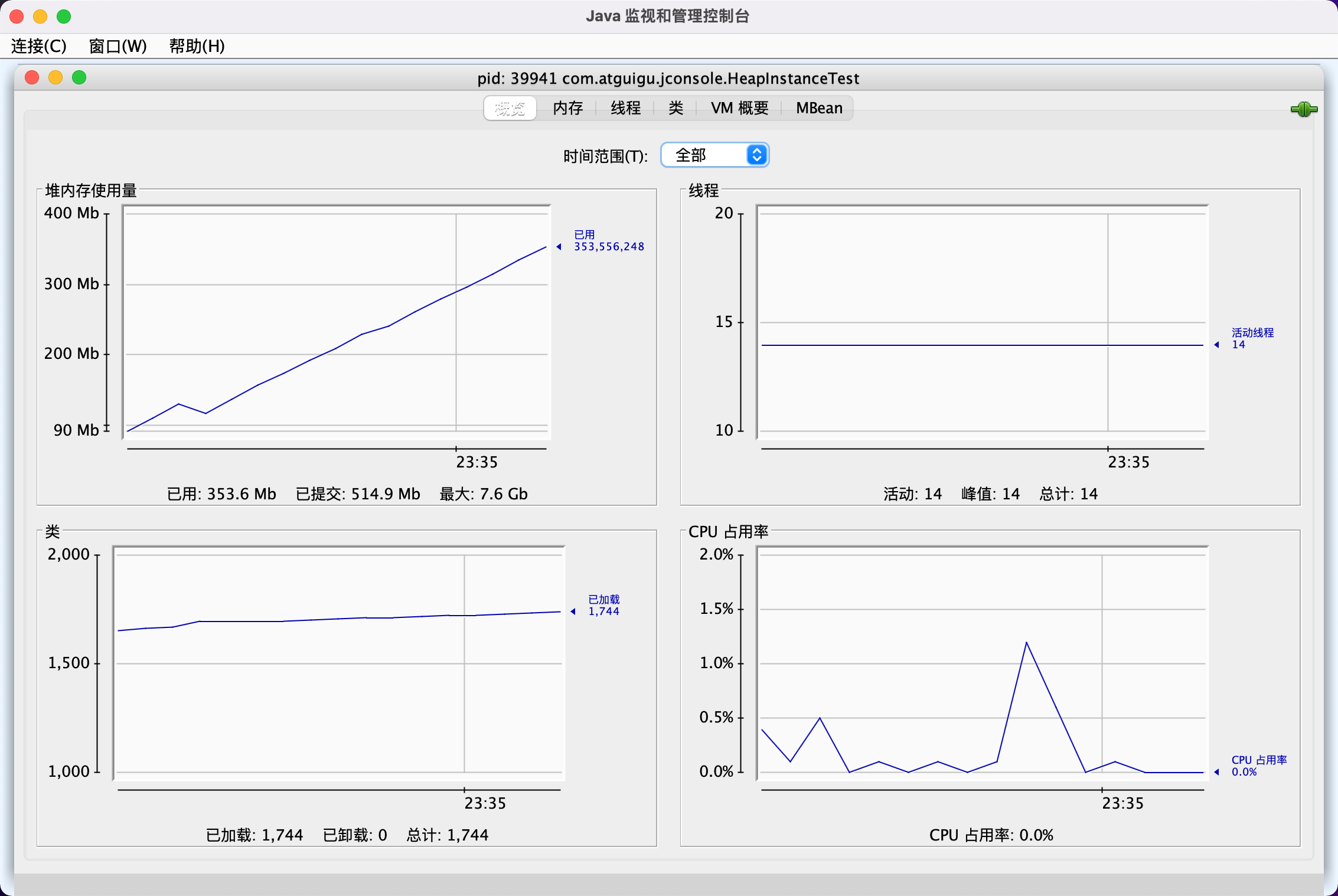The width and height of the screenshot is (1338, 896).
Task: Click the 类 loaded classes chart
Action: 339,663
